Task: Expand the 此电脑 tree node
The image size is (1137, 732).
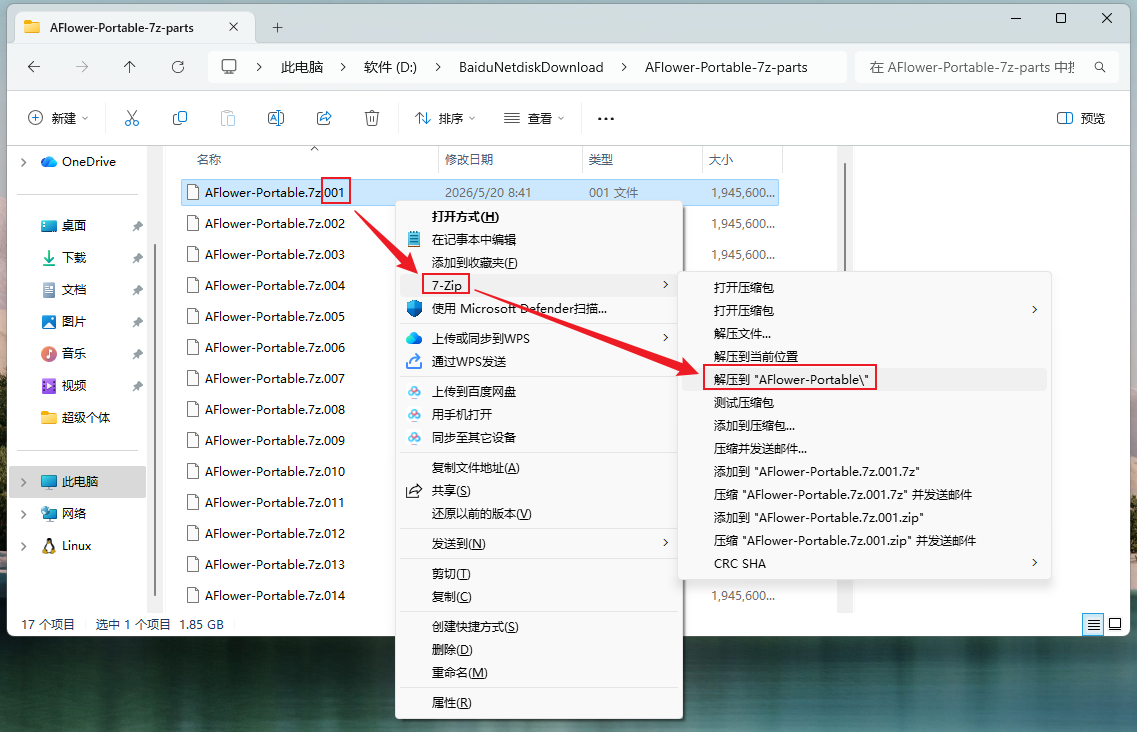Action: pos(23,482)
